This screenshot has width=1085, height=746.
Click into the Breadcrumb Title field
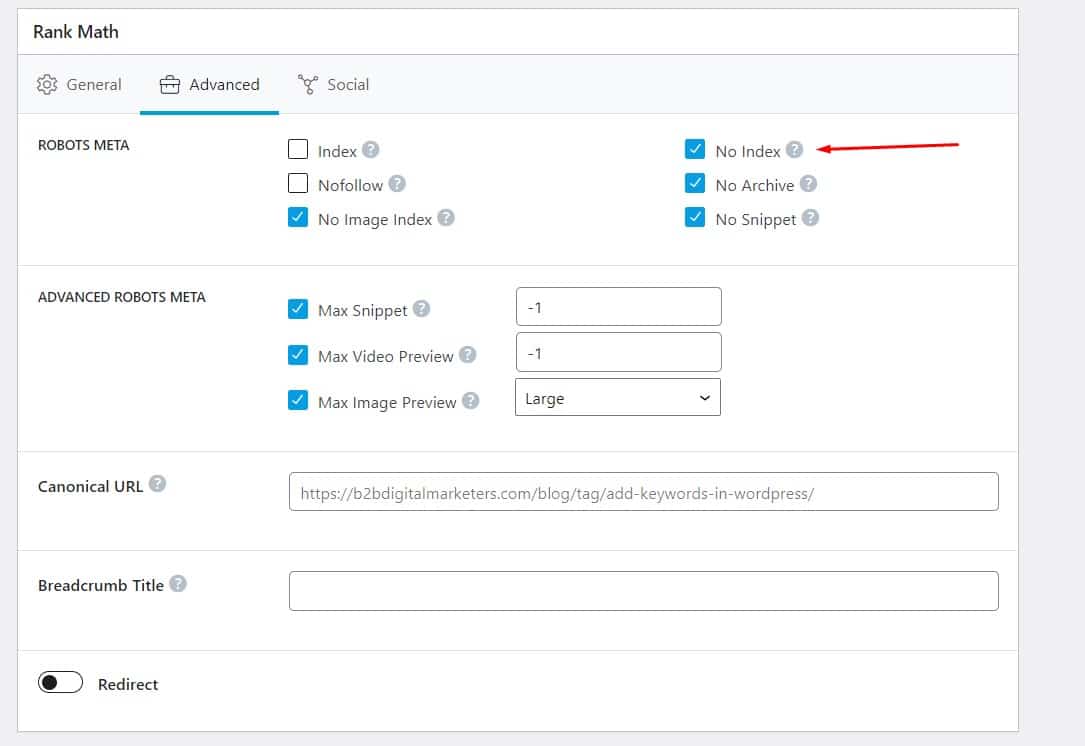tap(644, 591)
